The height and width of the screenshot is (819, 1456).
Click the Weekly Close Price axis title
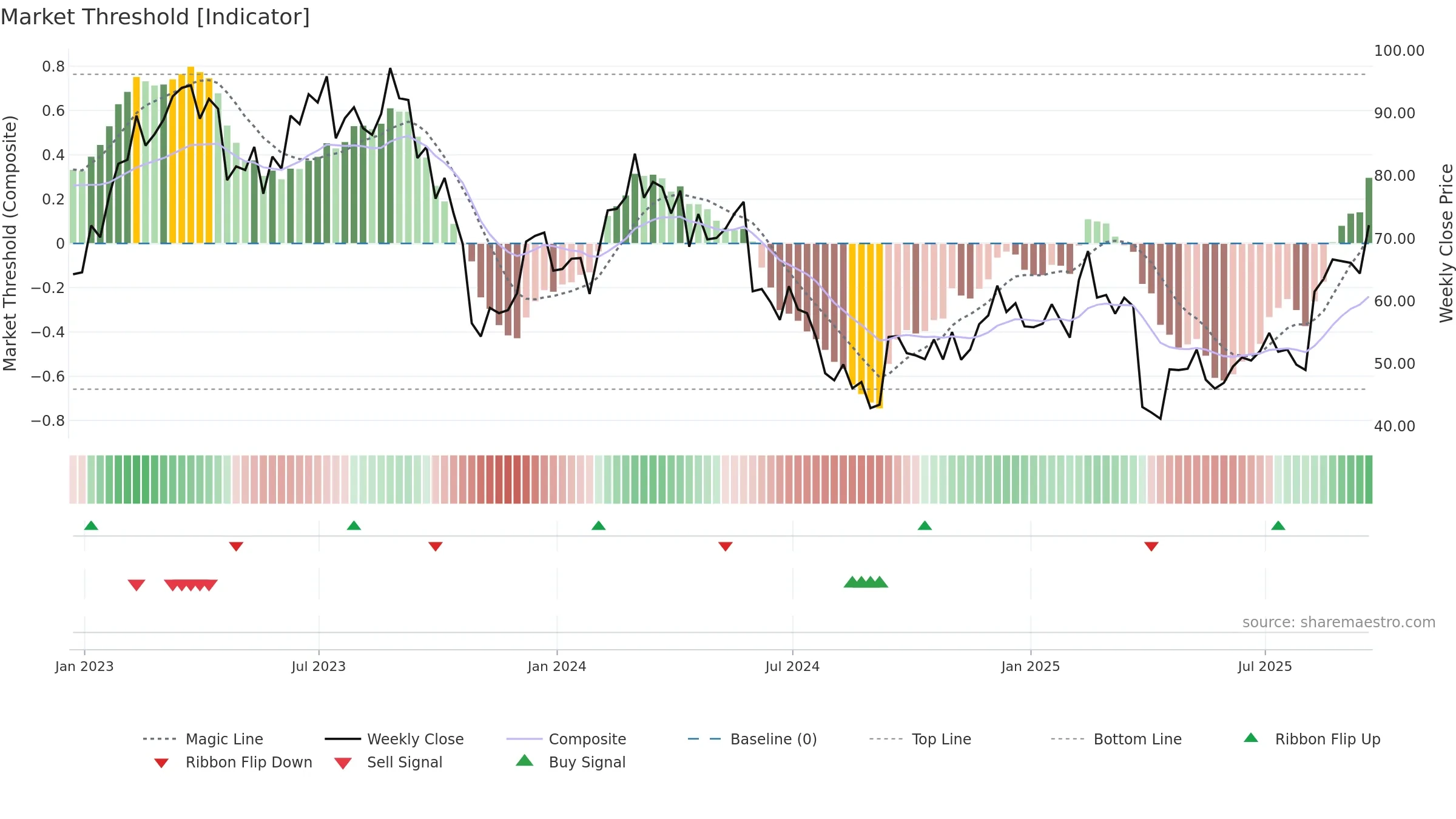[1446, 243]
